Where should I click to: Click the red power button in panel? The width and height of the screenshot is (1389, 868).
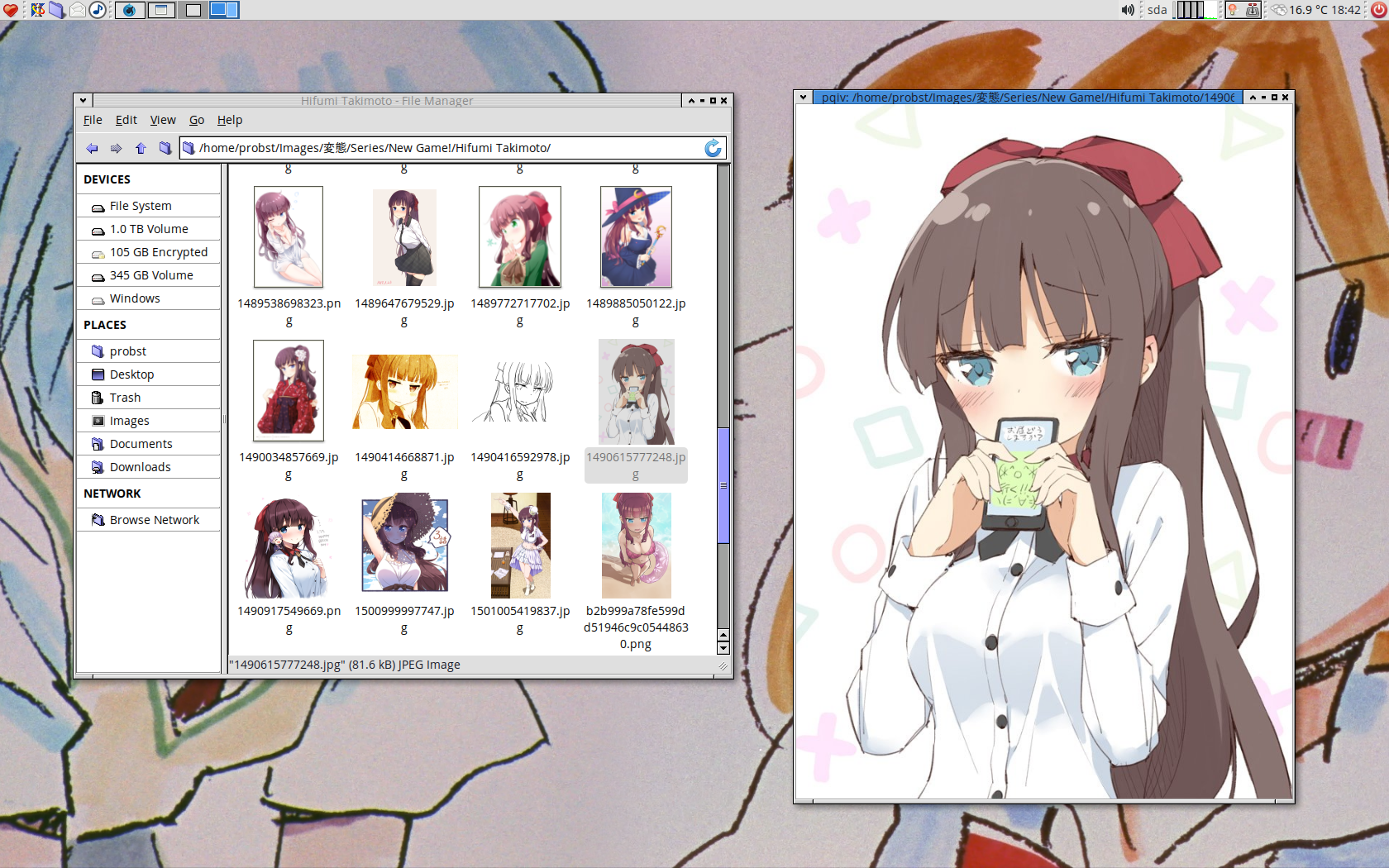point(1378,10)
